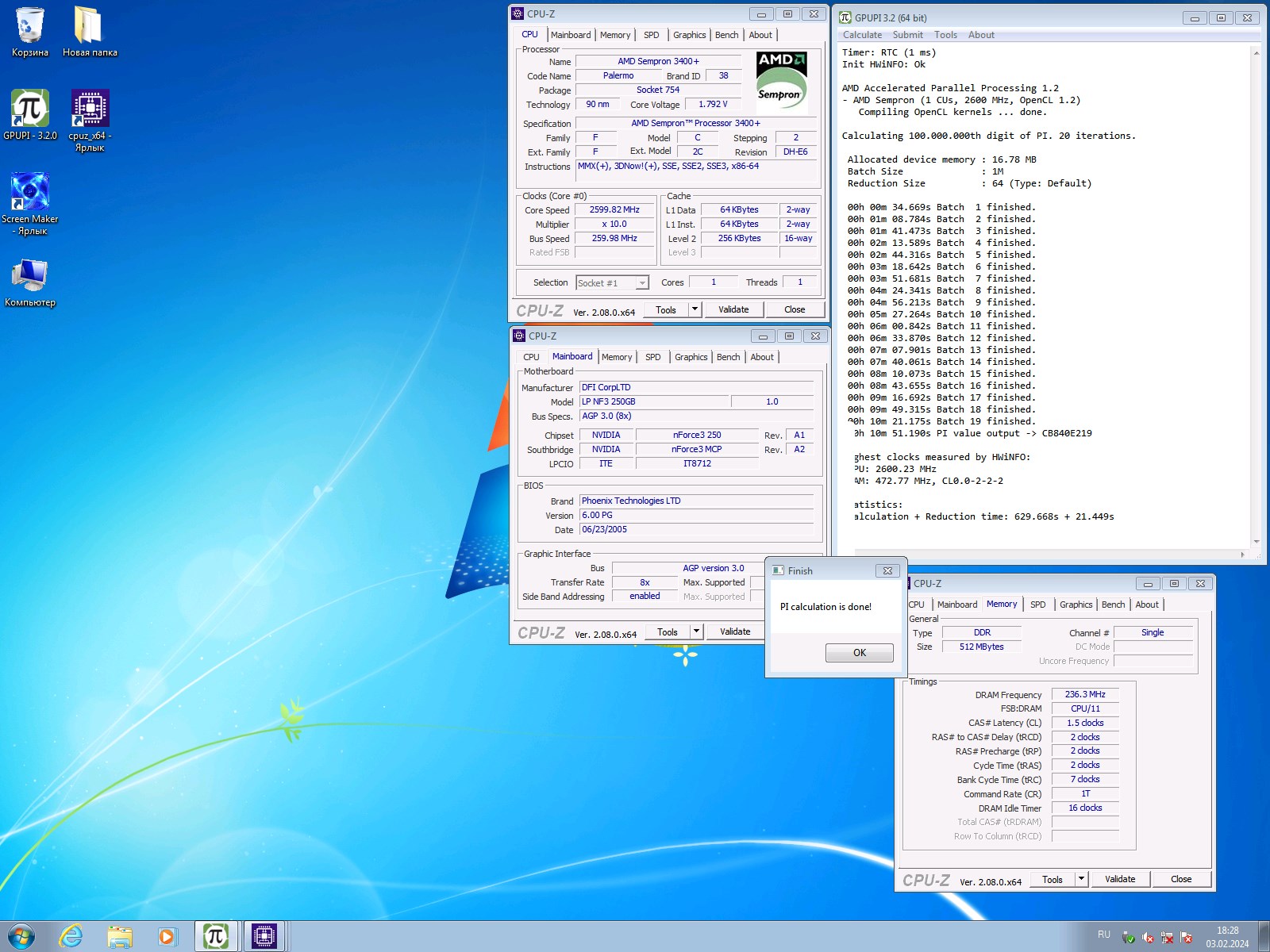Image resolution: width=1270 pixels, height=952 pixels.
Task: Open Mainboard tab in Memory CPU-Z window
Action: click(x=957, y=605)
